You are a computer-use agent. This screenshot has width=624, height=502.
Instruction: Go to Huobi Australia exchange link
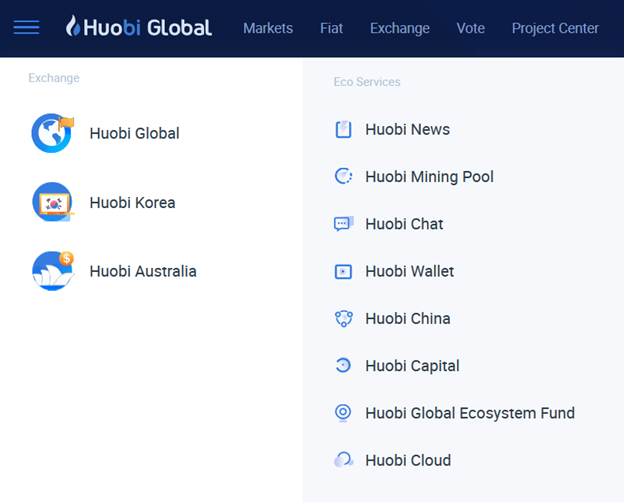pos(143,272)
